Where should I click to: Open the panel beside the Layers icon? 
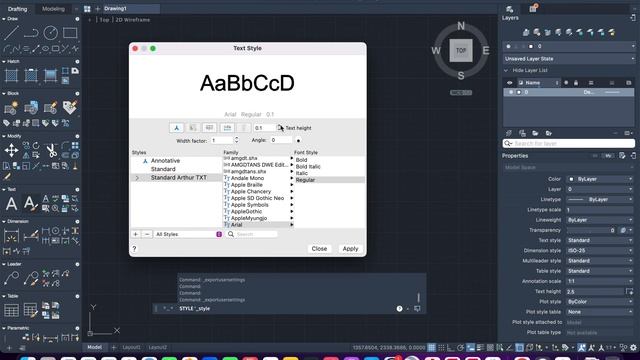[533, 9]
